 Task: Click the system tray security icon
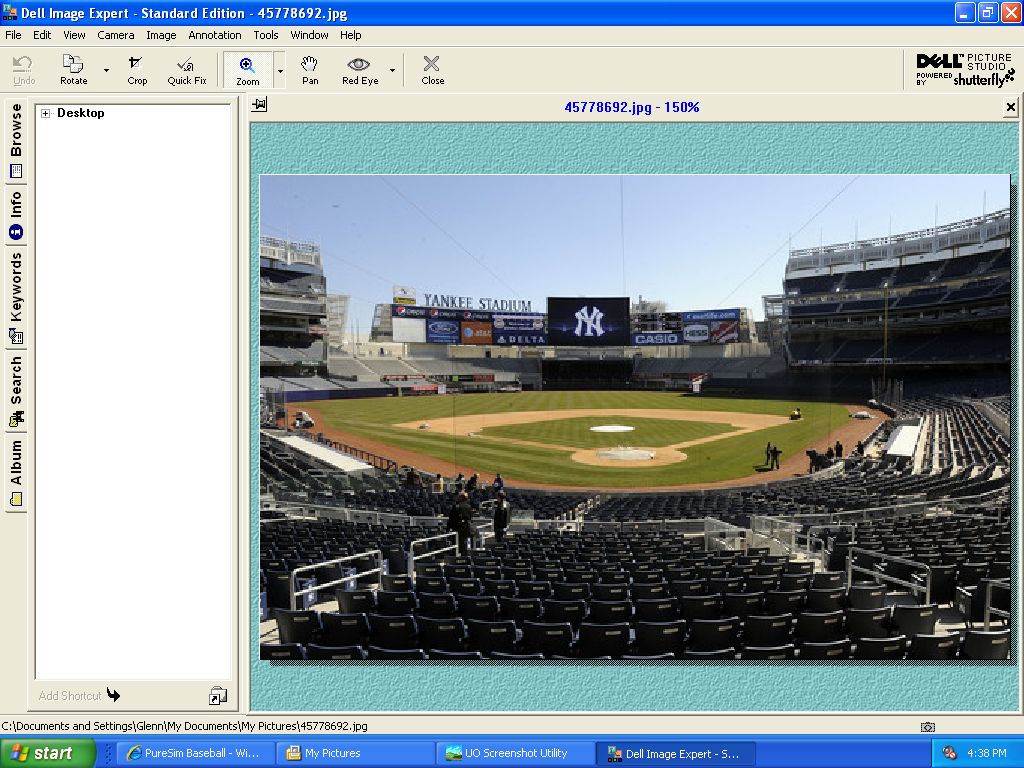[x=950, y=753]
